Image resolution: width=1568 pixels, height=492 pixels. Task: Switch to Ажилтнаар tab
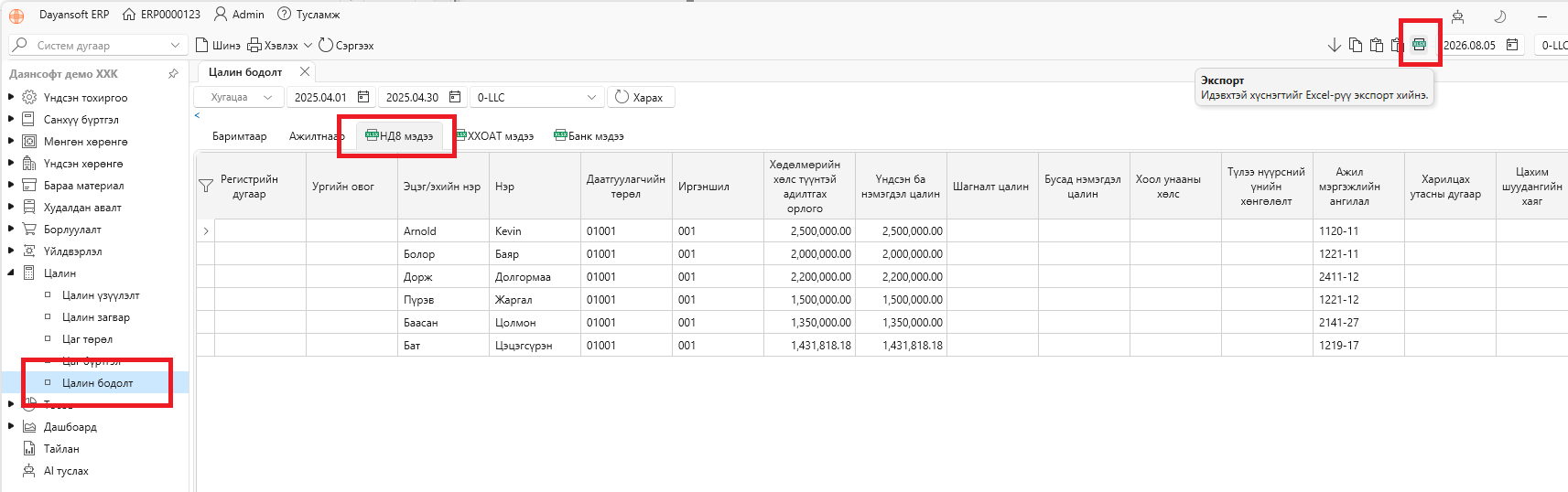pos(317,136)
